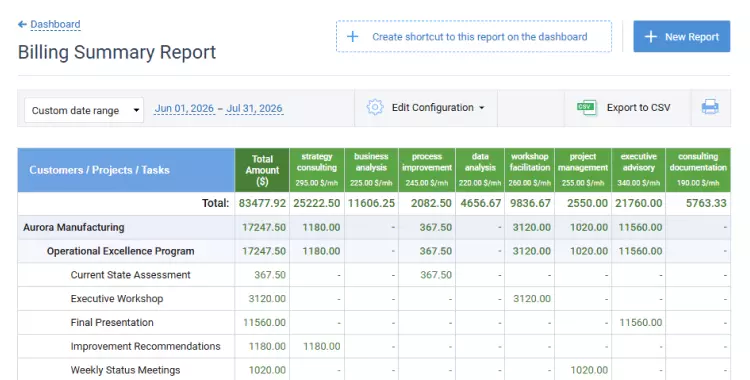Click total strategy consulting value 25222.50

tap(317, 203)
